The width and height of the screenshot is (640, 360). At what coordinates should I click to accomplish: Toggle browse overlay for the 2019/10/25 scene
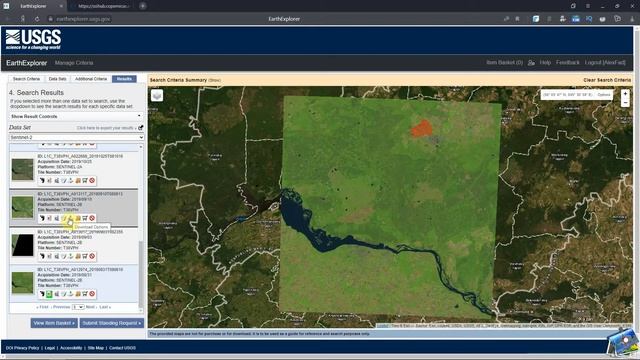49,180
